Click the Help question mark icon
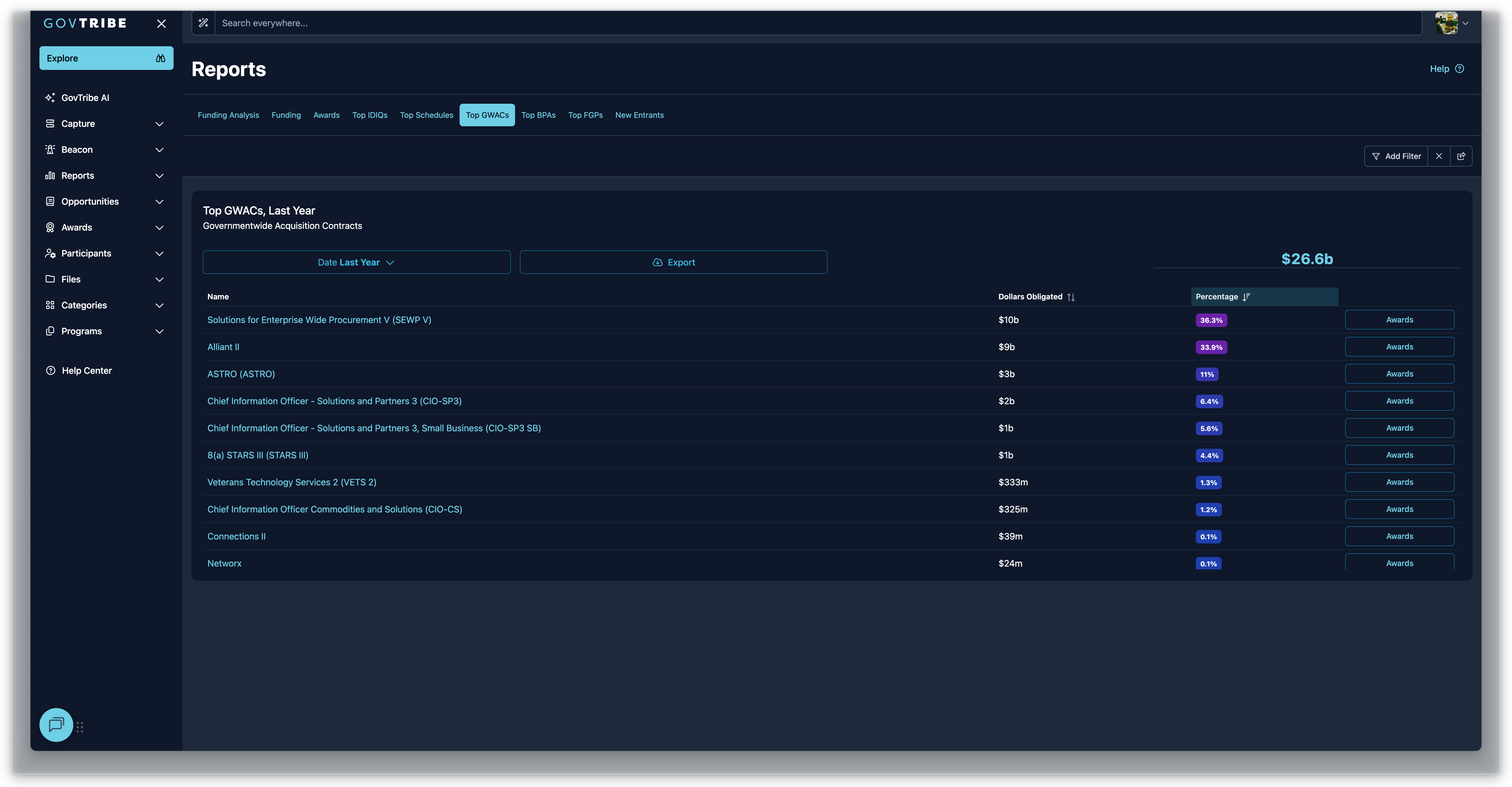 tap(1460, 69)
